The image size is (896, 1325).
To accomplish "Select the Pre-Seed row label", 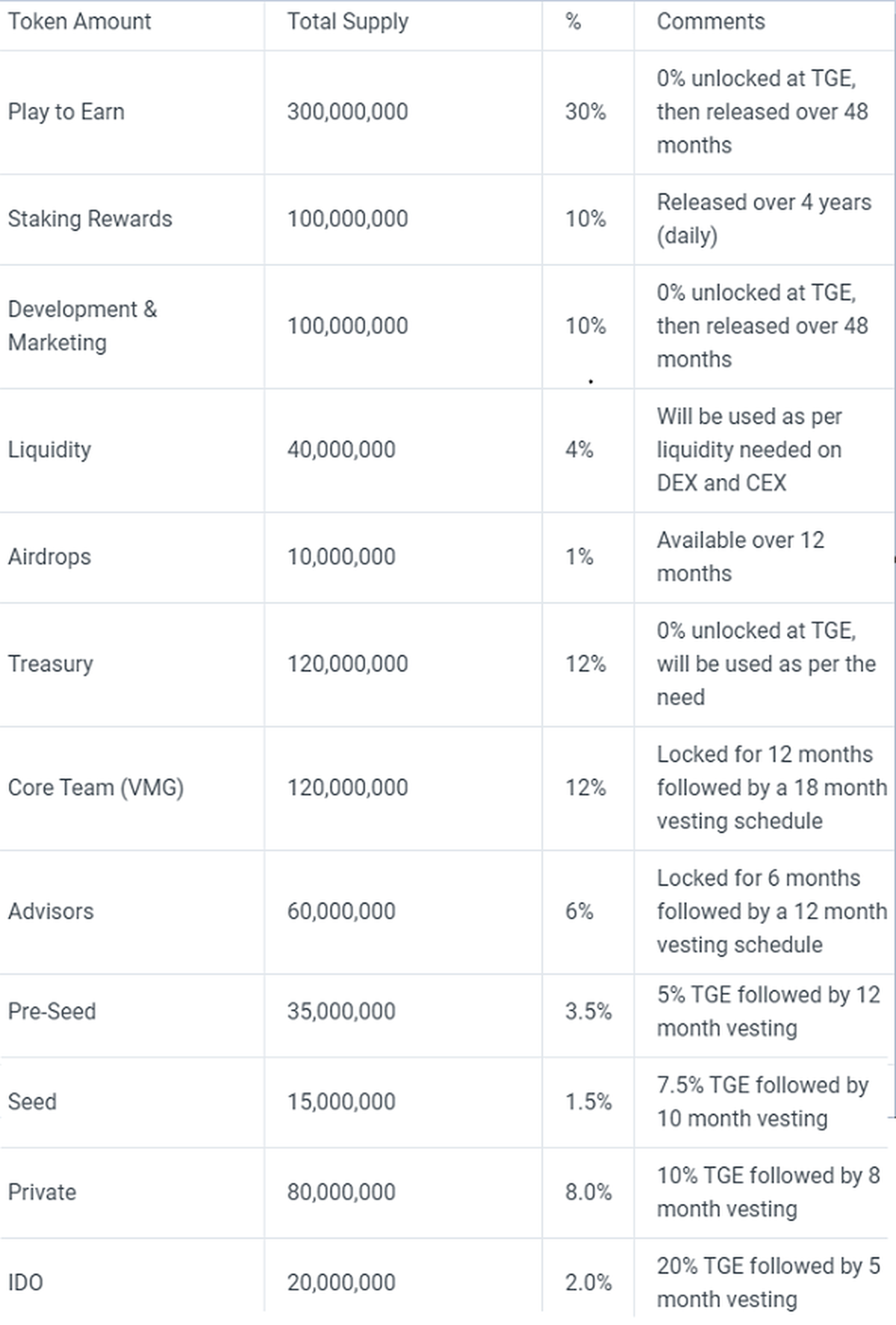I will (52, 1011).
